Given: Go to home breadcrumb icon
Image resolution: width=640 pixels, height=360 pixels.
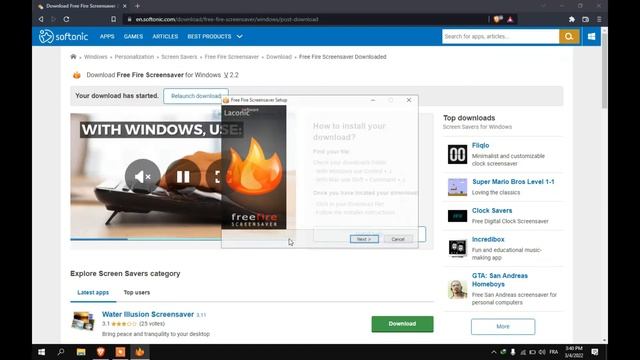Looking at the screenshot, I should (73, 57).
